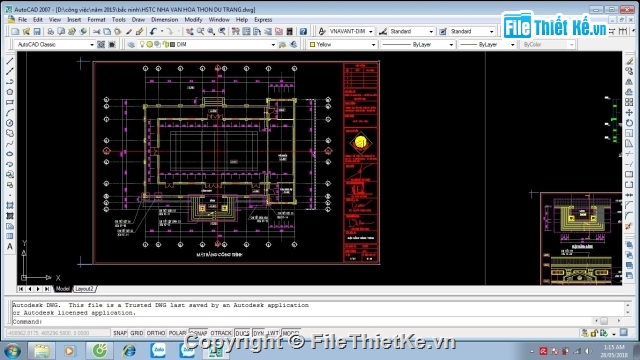Open the Yellow color control dropdown
640x360 pixels.
(x=373, y=44)
